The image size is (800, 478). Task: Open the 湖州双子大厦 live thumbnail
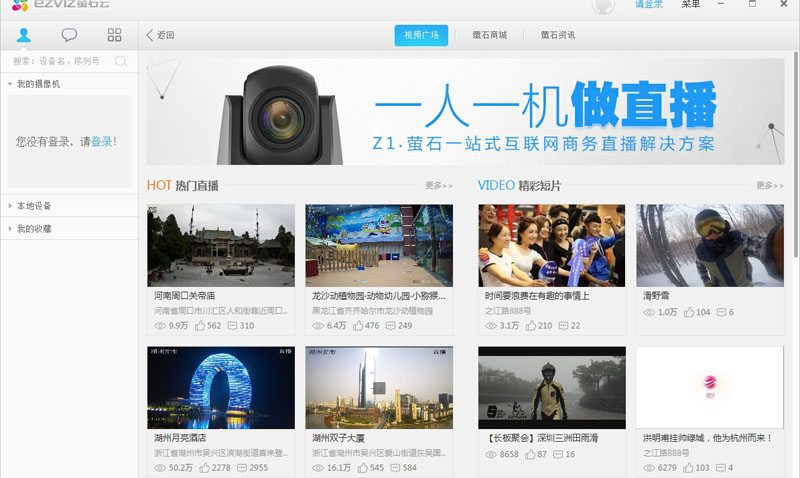pyautogui.click(x=379, y=388)
